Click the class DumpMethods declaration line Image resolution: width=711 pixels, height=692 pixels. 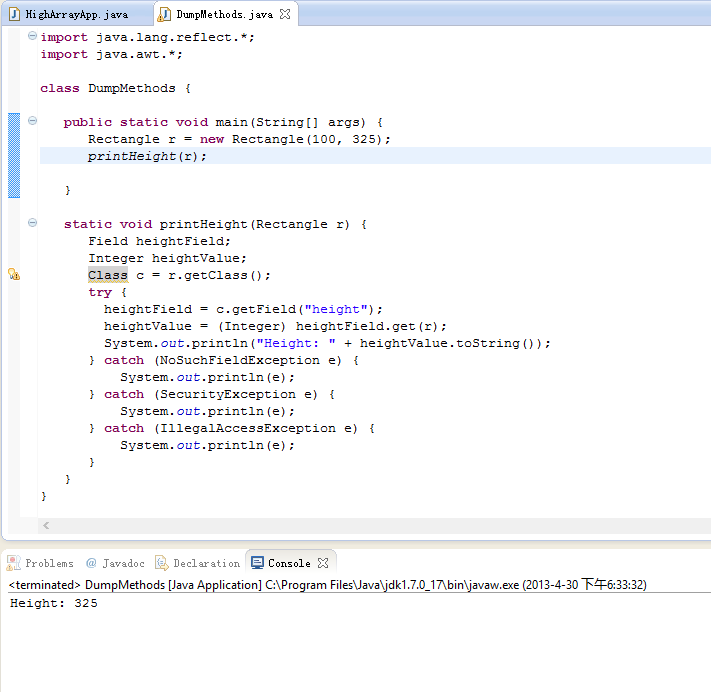116,88
